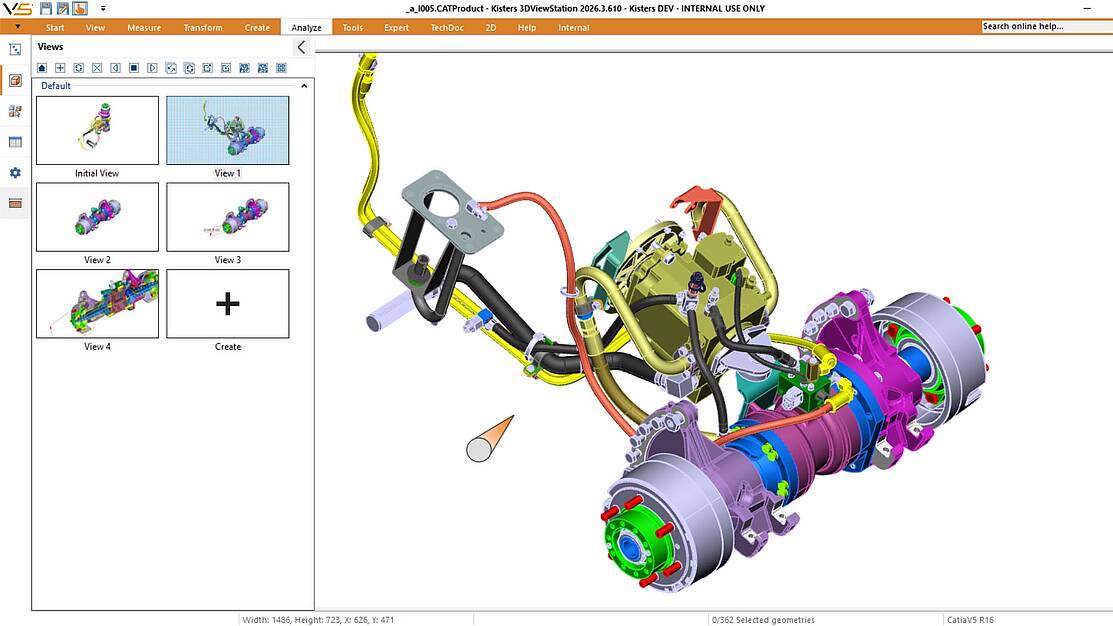Viewport: 1113px width, 626px height.
Task: Open the Start ribbon tab
Action: (x=55, y=28)
